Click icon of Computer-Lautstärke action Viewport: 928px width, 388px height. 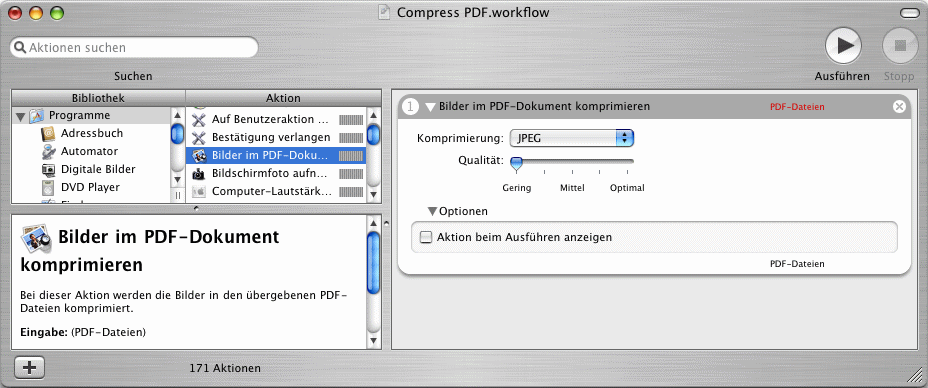pos(199,192)
